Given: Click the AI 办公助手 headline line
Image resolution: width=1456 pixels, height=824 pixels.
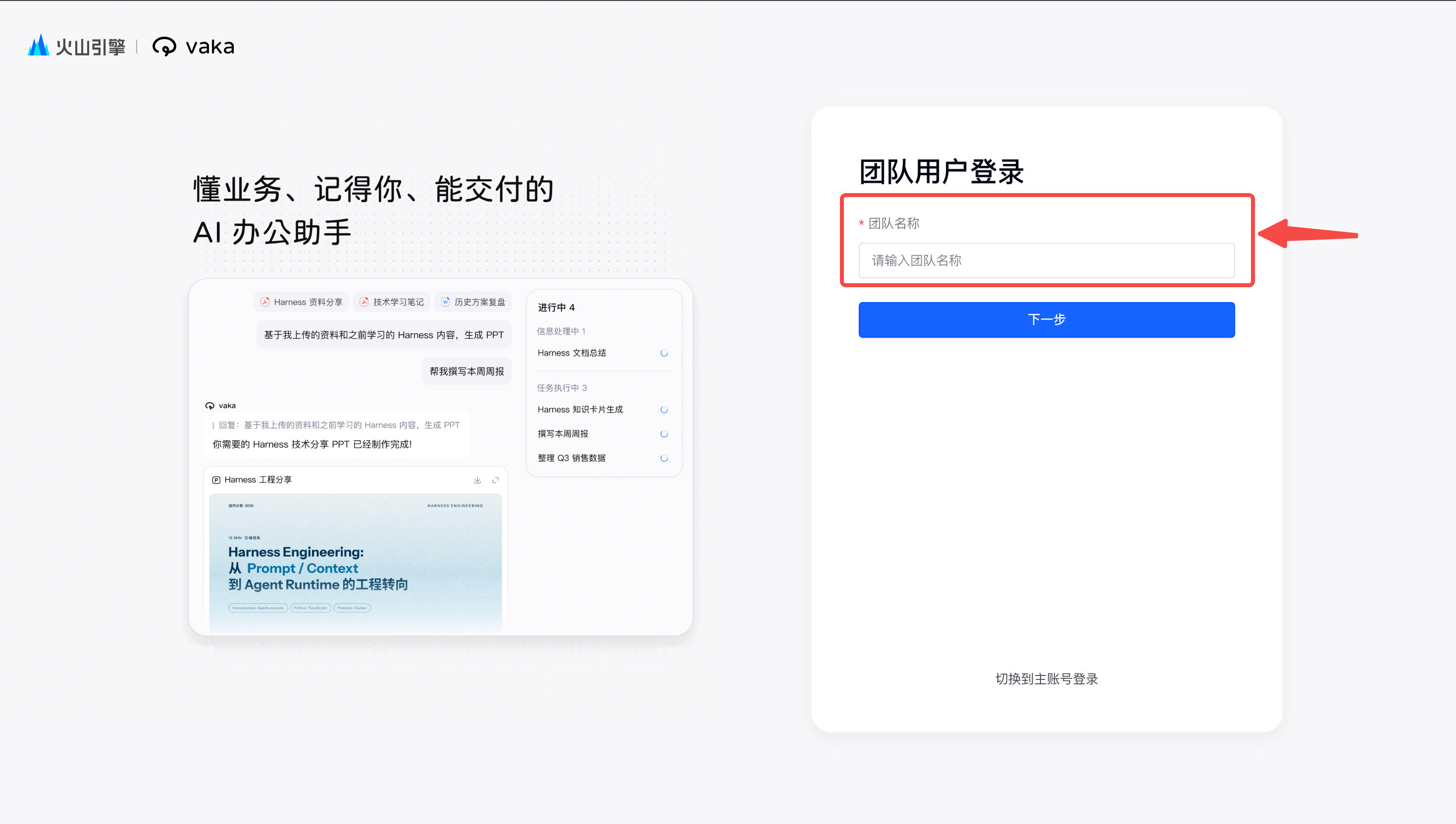Looking at the screenshot, I should pos(272,233).
